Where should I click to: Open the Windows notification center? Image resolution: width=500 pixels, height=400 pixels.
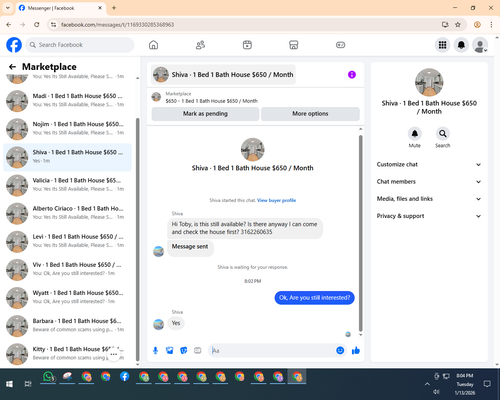[x=487, y=384]
